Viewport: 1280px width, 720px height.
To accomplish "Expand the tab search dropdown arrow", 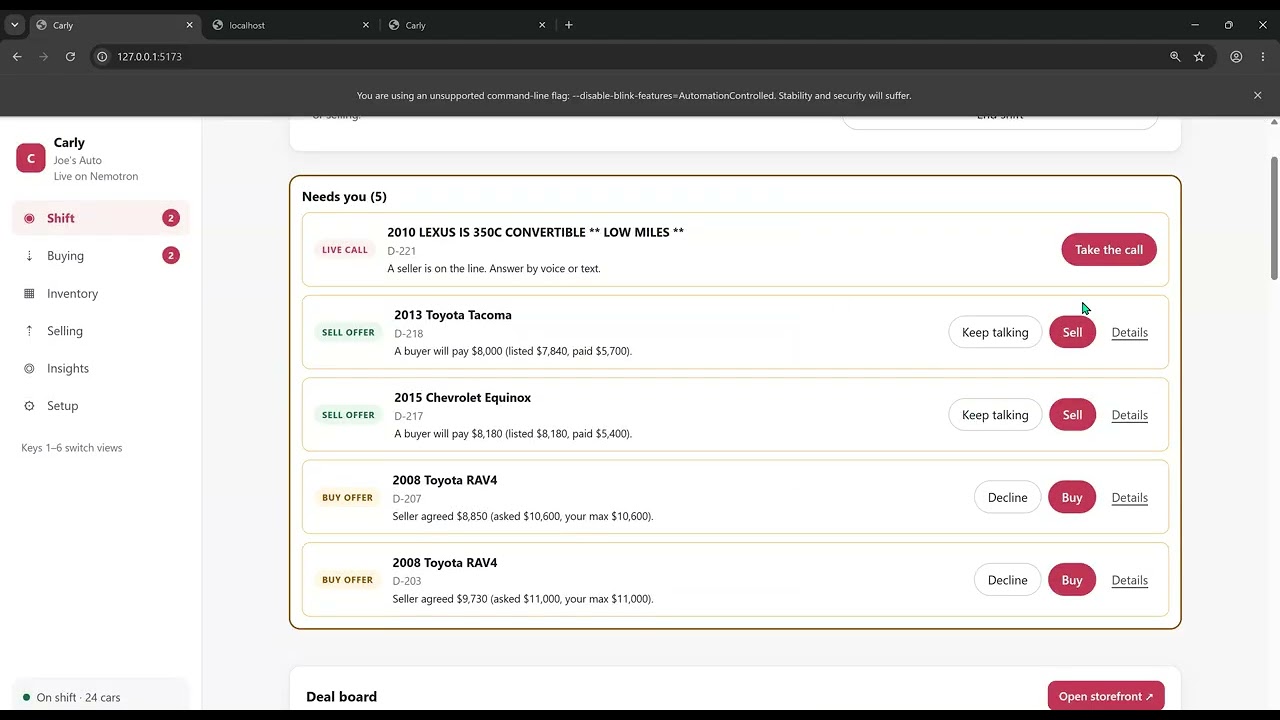I will tap(14, 25).
